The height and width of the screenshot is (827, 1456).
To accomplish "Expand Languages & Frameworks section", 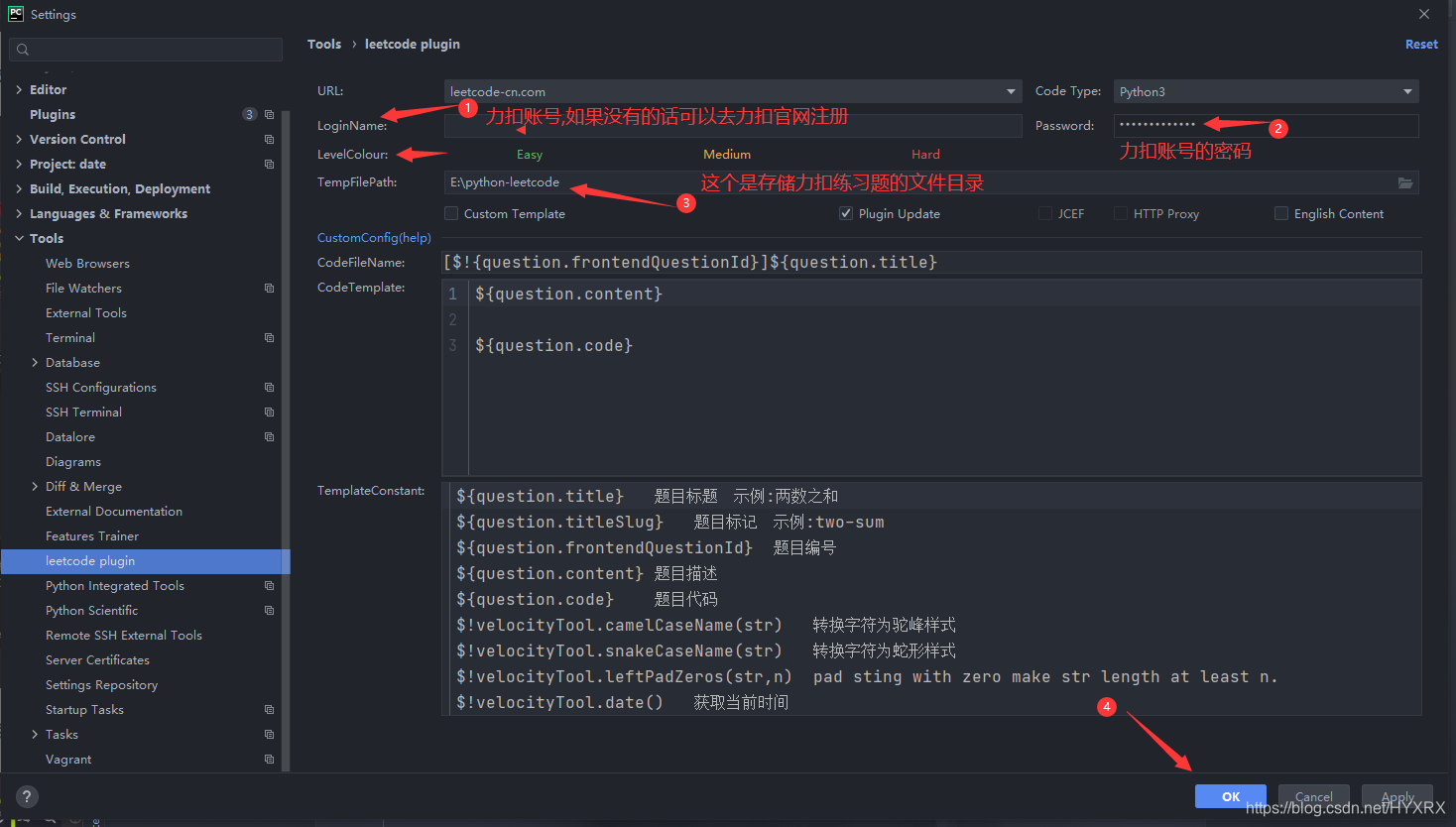I will point(19,214).
